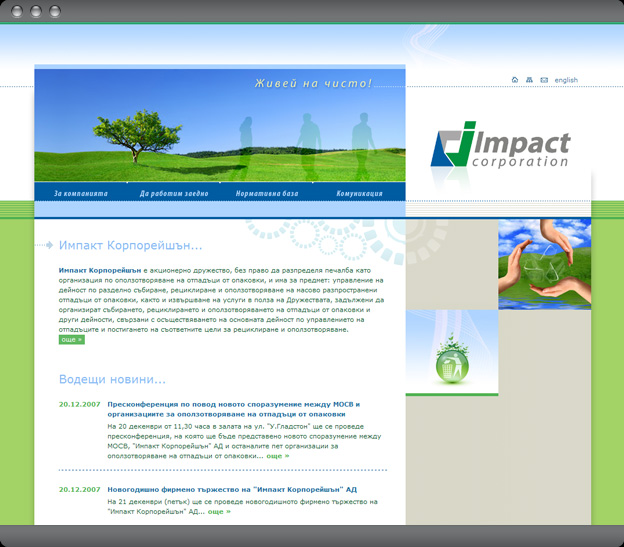This screenshot has width=624, height=547.
Task: Follow "още »" link after press conference text
Action: click(278, 456)
